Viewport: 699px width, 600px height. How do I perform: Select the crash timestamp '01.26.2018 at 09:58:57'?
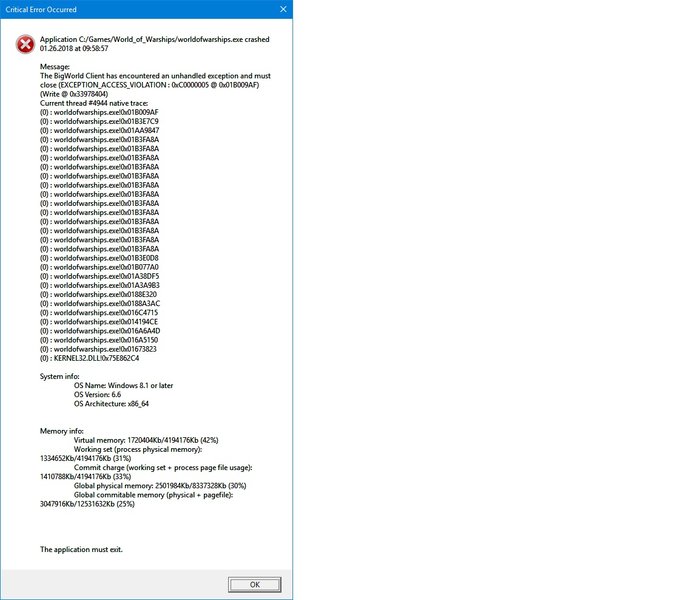[74, 49]
